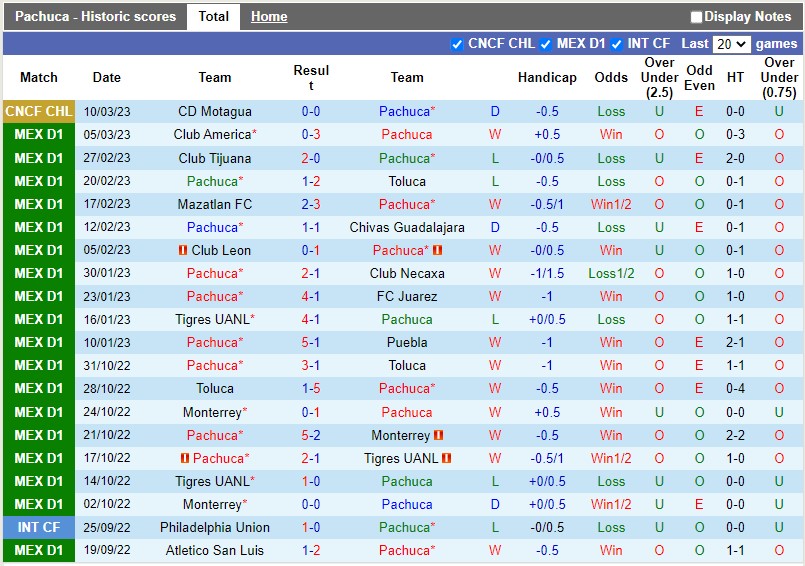Click red card icon after Pachuca on 05/02/23
The image size is (805, 566).
pos(437,250)
